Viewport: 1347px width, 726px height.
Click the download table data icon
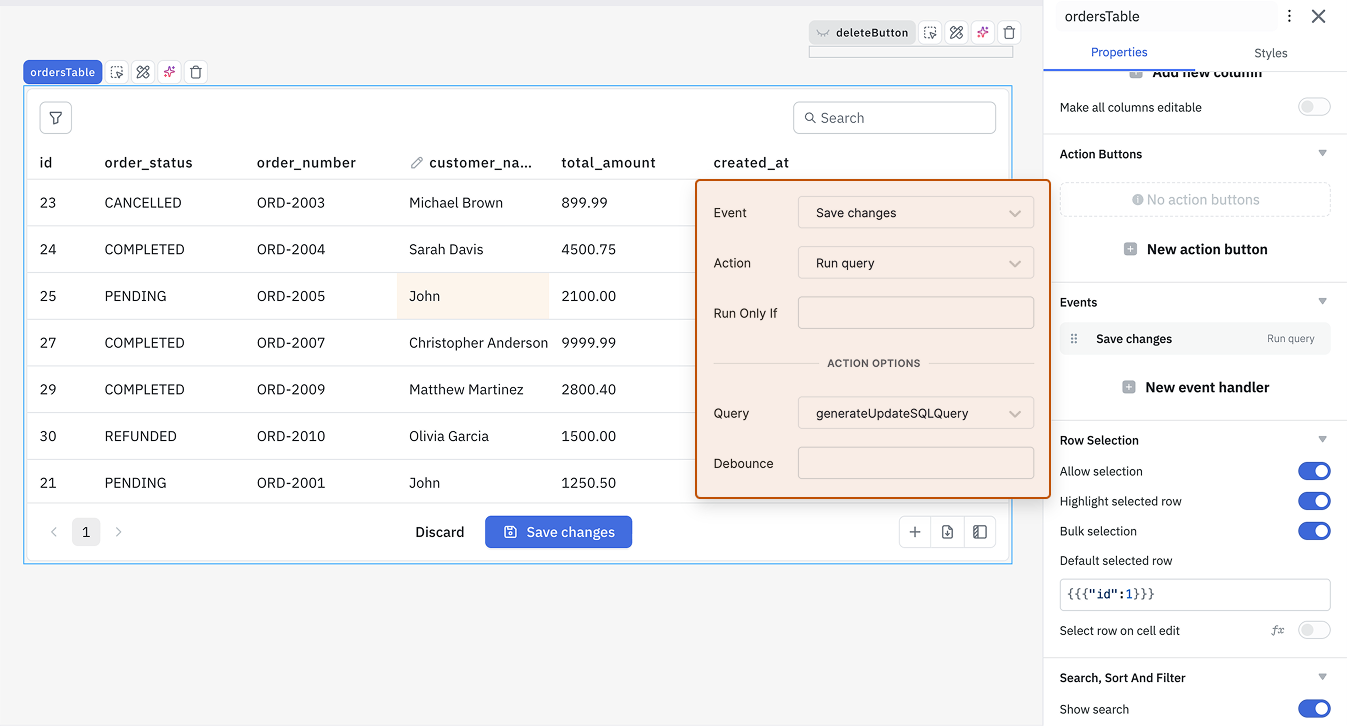[947, 532]
